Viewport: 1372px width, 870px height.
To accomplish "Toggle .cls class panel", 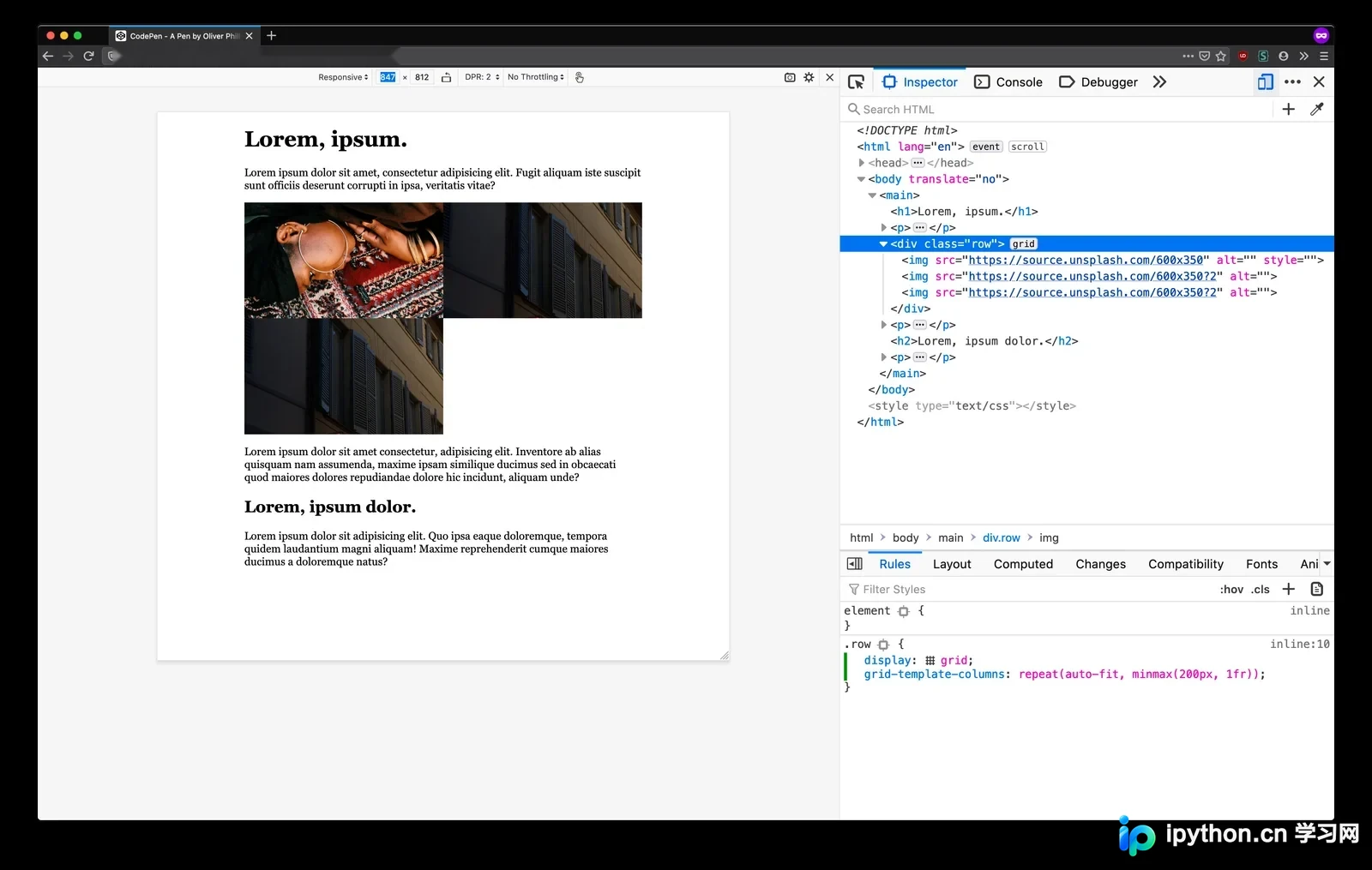I will 1260,589.
